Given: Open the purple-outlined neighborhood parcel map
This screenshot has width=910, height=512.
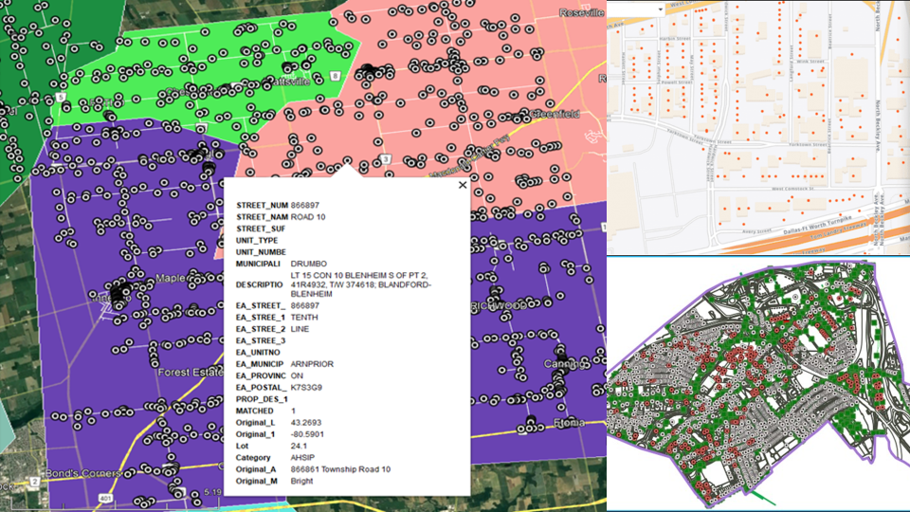Looking at the screenshot, I should 758,384.
